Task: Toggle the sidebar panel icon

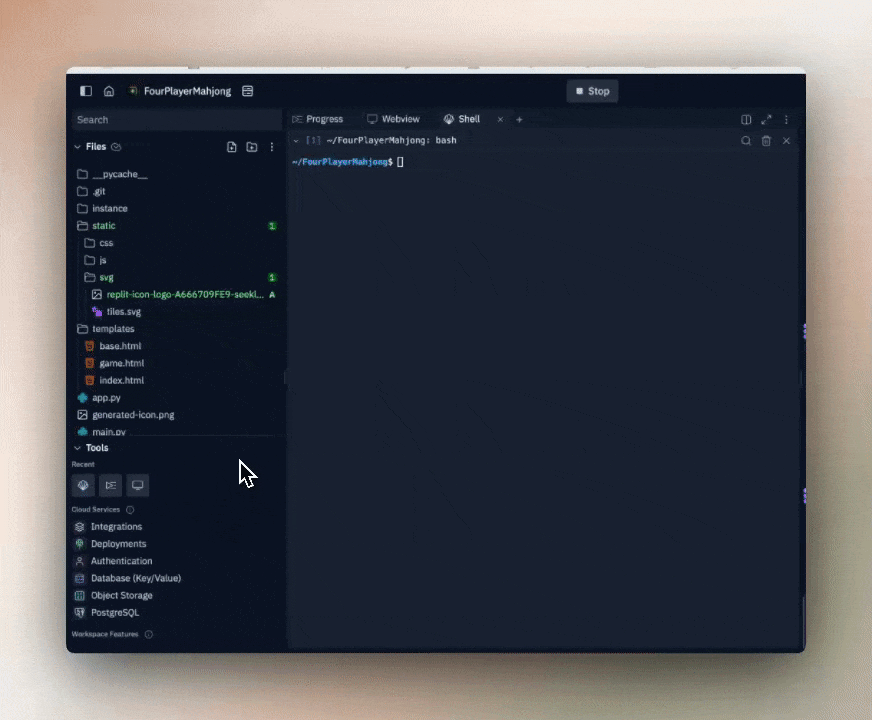Action: (x=86, y=91)
